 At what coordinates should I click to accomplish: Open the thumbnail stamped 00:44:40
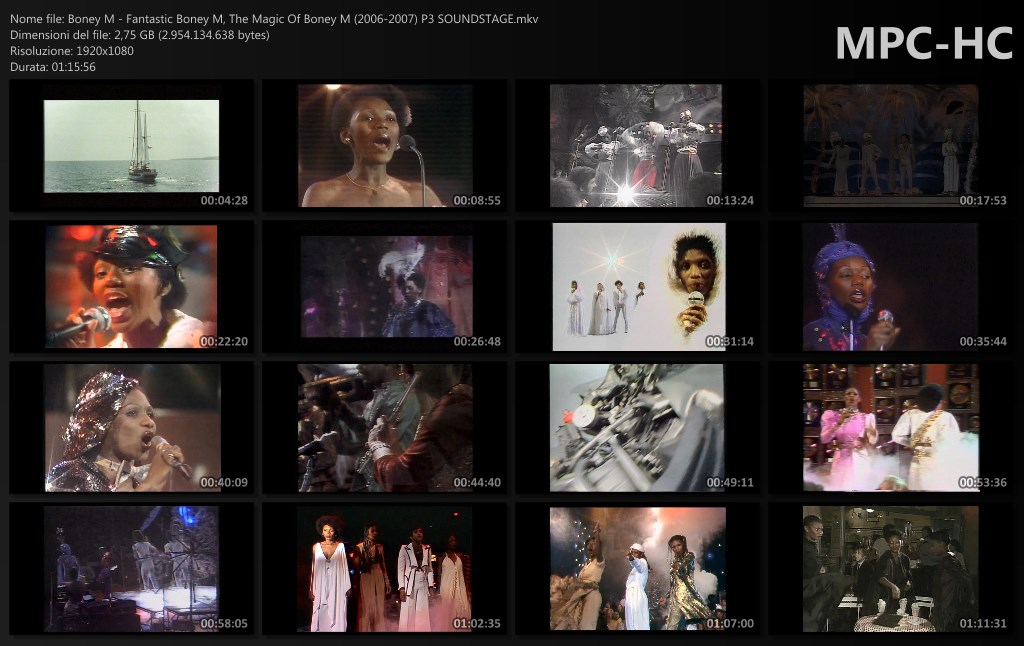point(385,428)
